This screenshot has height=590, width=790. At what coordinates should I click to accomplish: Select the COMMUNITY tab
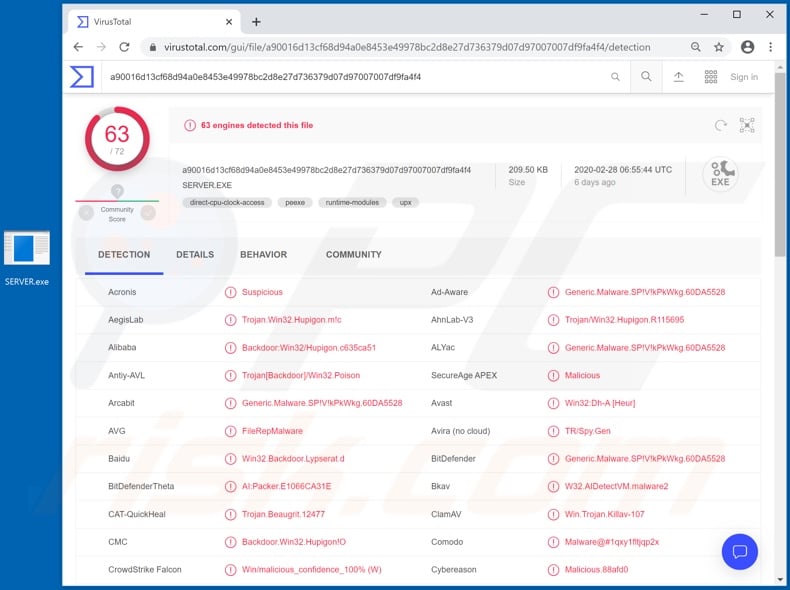click(353, 255)
